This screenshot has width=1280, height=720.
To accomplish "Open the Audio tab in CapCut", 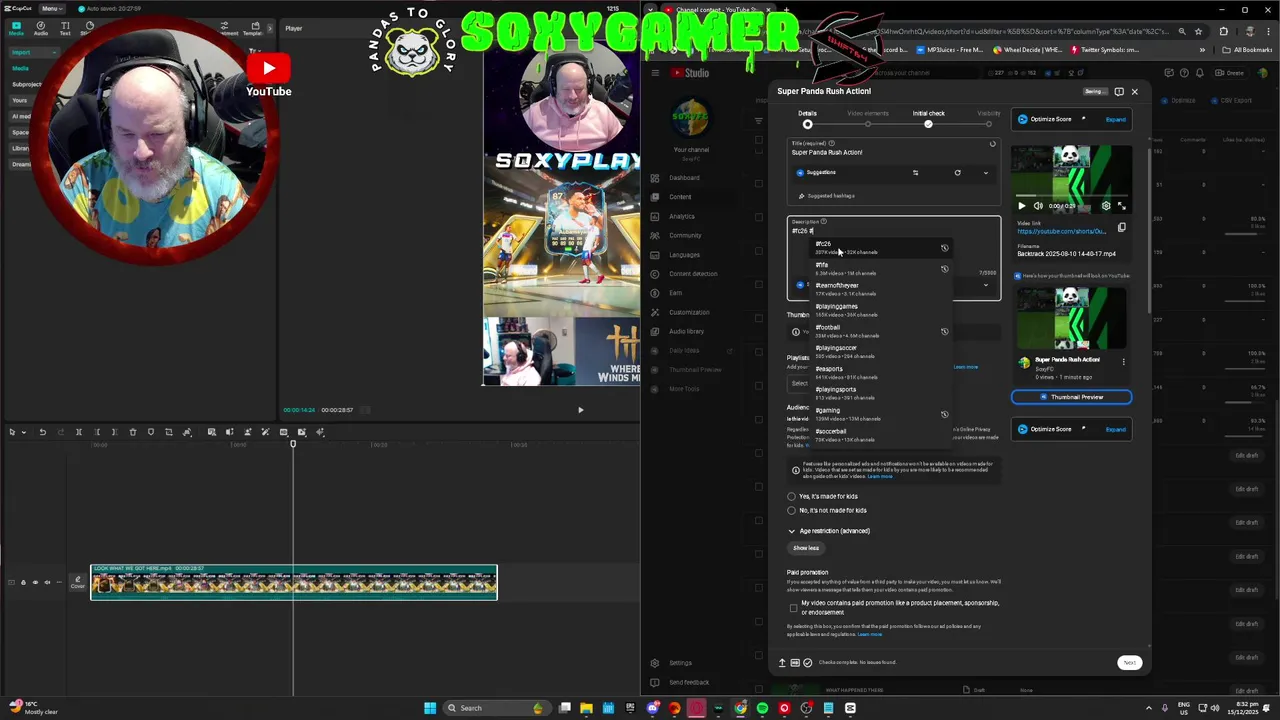I will pos(40,28).
